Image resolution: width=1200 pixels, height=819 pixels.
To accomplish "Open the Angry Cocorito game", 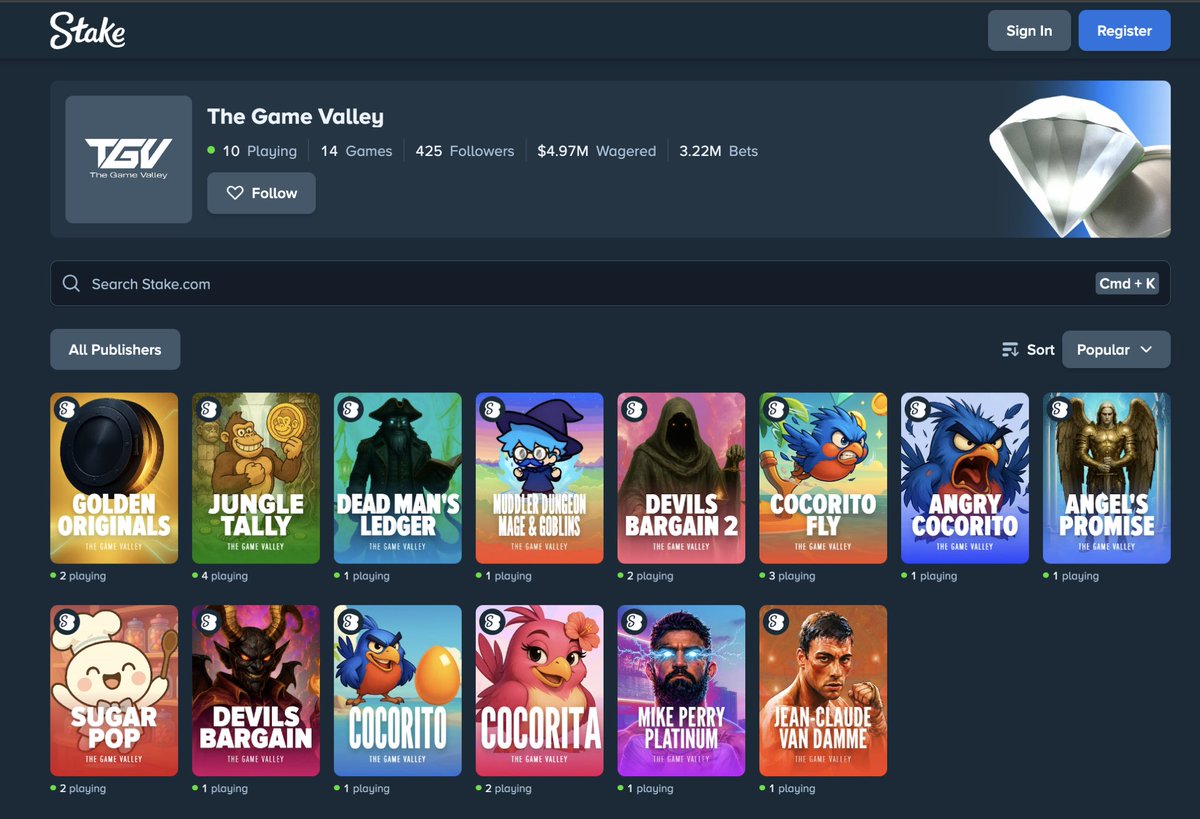I will click(x=966, y=478).
